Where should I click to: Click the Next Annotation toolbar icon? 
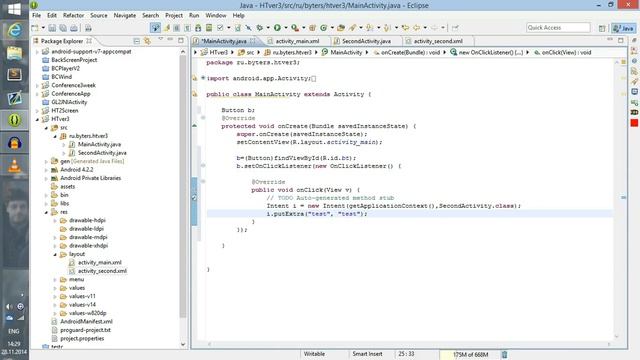[x=369, y=28]
